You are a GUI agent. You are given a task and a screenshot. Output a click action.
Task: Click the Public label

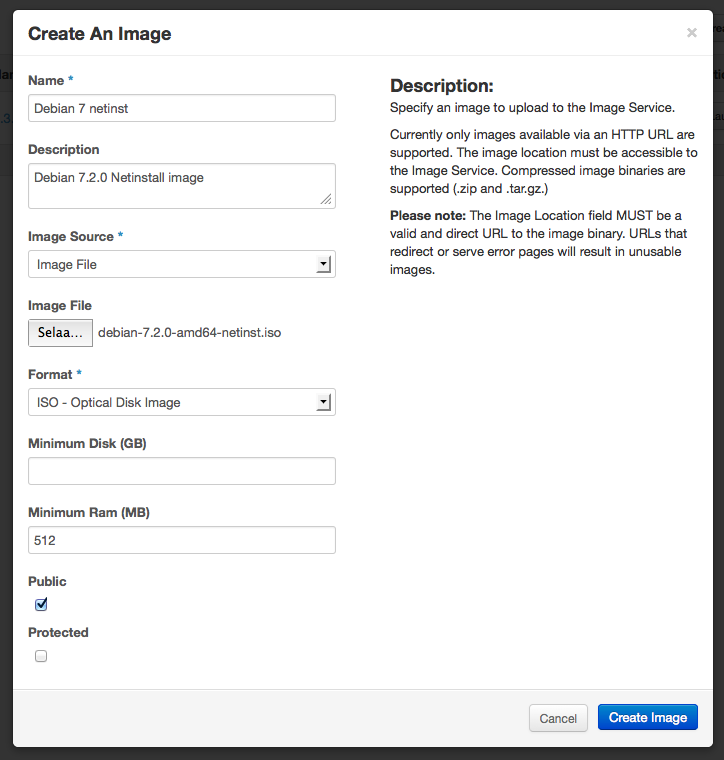[47, 582]
